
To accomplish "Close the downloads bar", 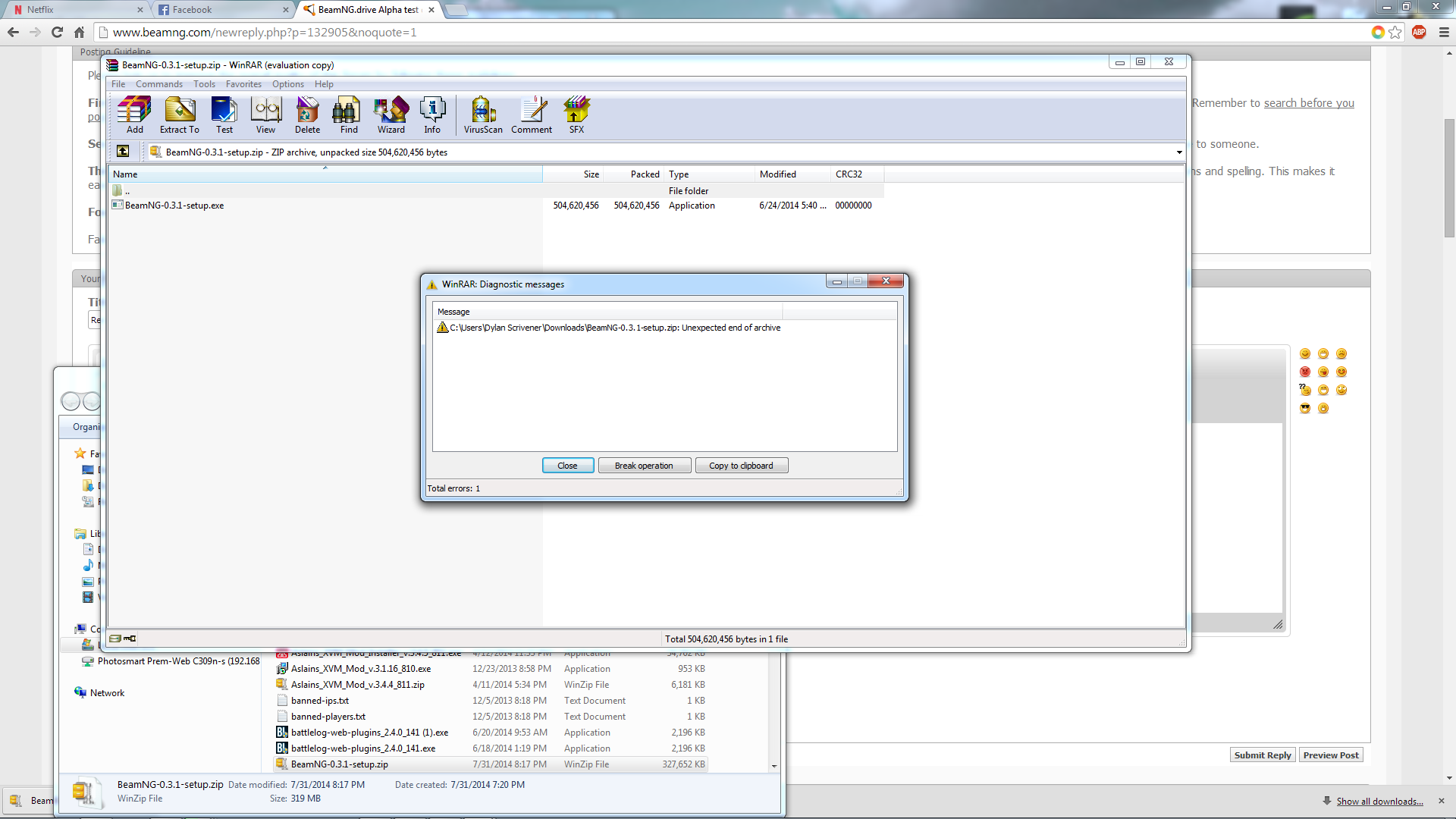I will pos(1442,801).
